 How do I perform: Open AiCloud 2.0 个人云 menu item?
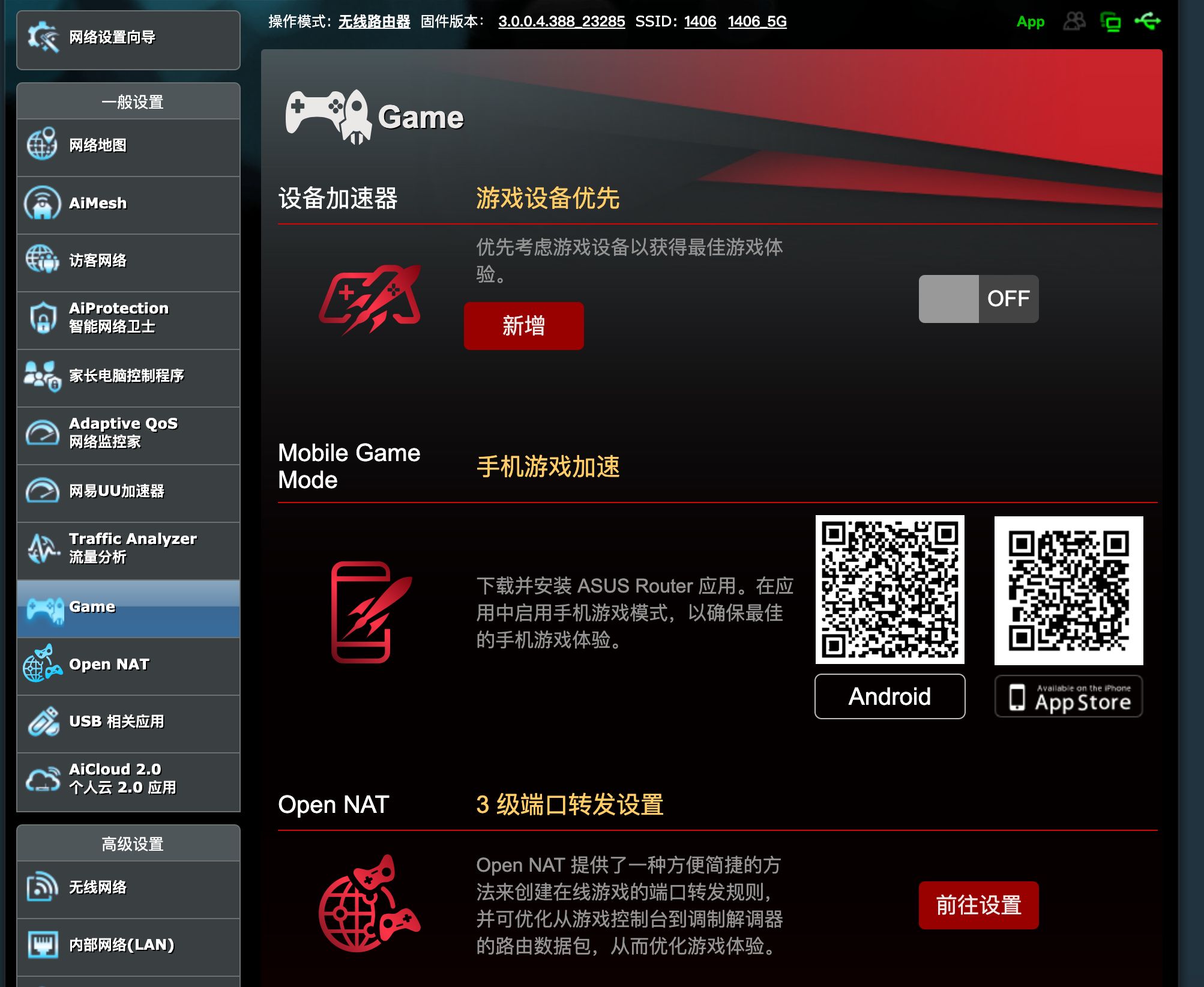pos(128,782)
